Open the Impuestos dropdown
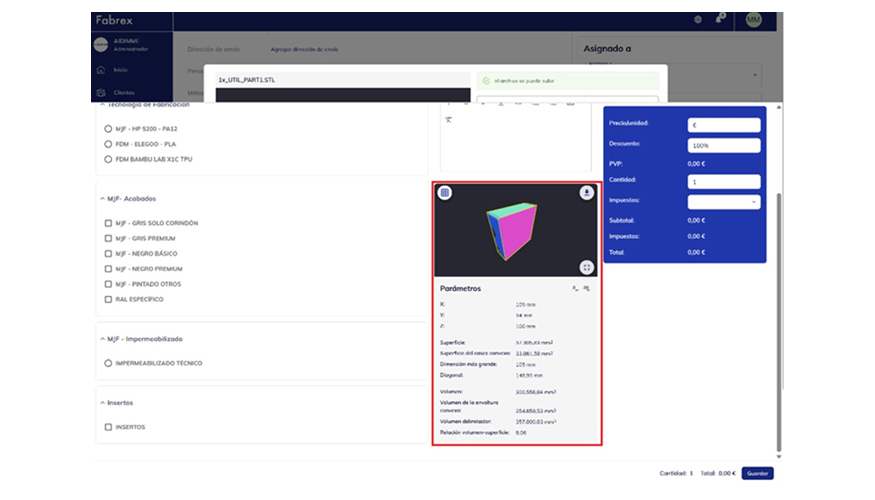This screenshot has height=500, width=875. point(724,201)
